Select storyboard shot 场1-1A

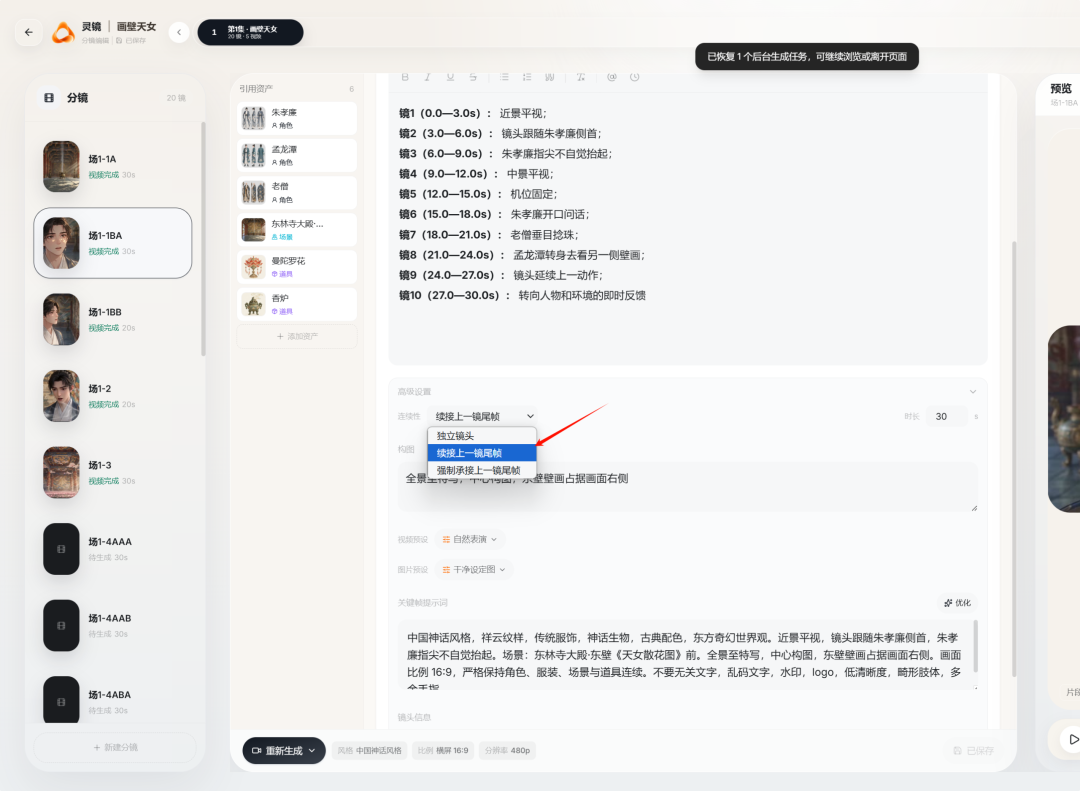(x=113, y=167)
